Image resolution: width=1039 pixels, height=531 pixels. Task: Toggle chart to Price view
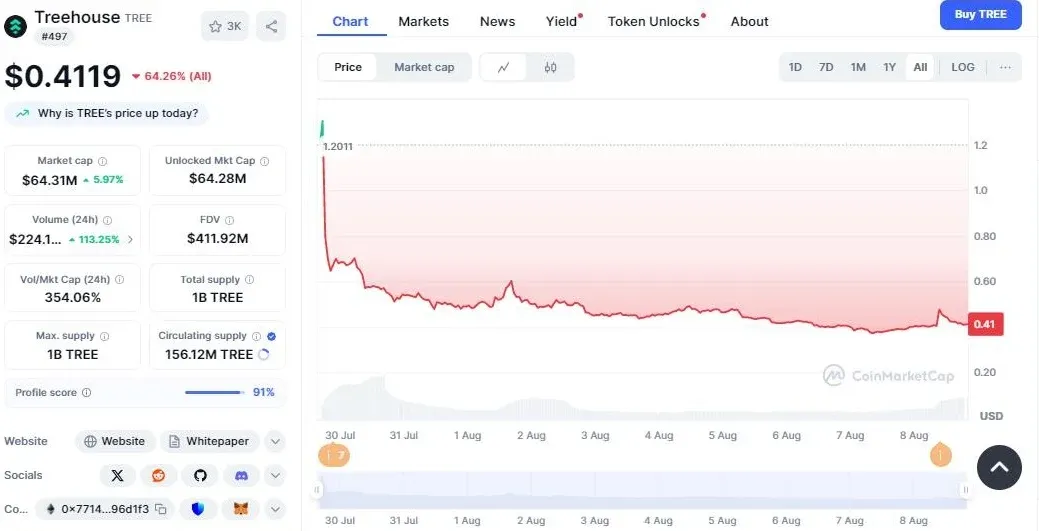coord(348,67)
